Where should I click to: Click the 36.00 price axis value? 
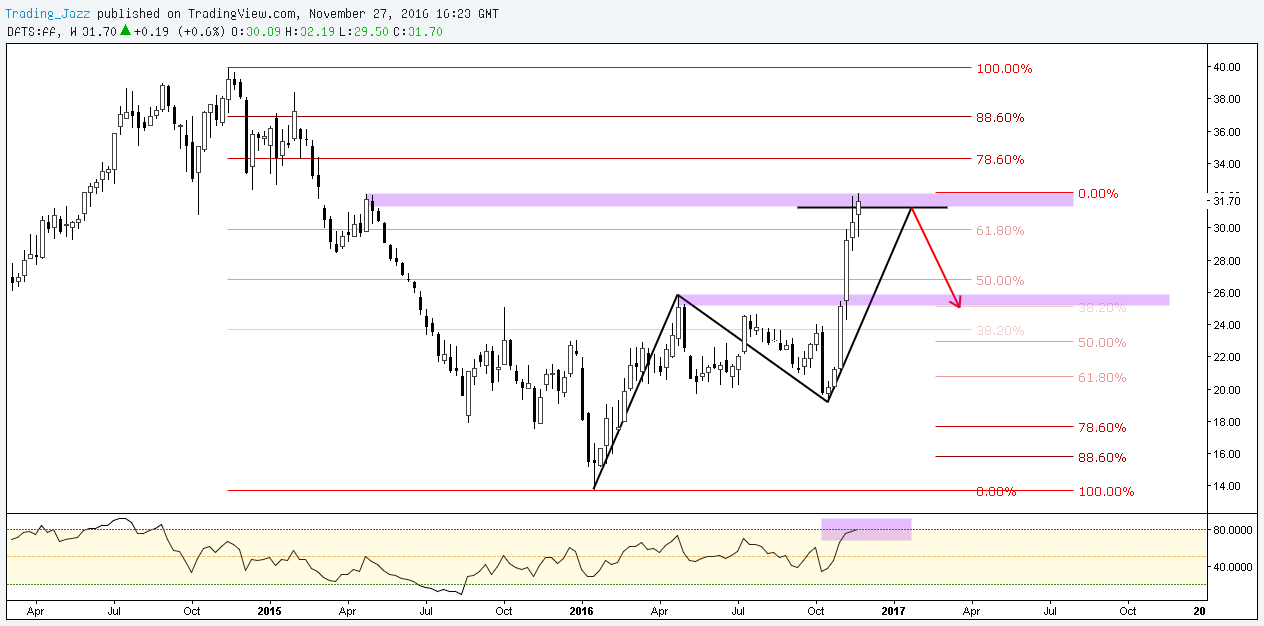click(1227, 132)
